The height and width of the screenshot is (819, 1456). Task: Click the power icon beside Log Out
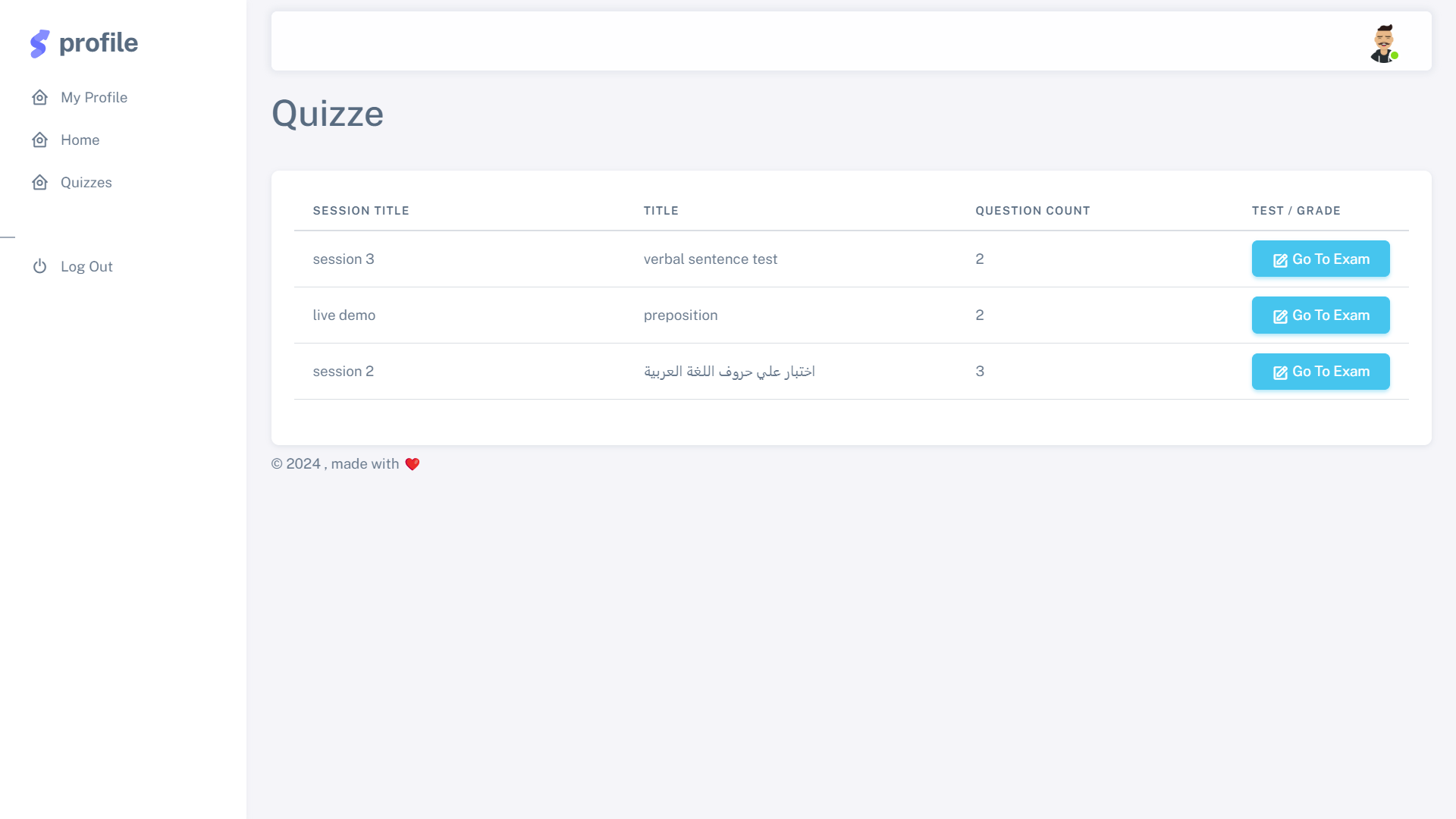(40, 267)
